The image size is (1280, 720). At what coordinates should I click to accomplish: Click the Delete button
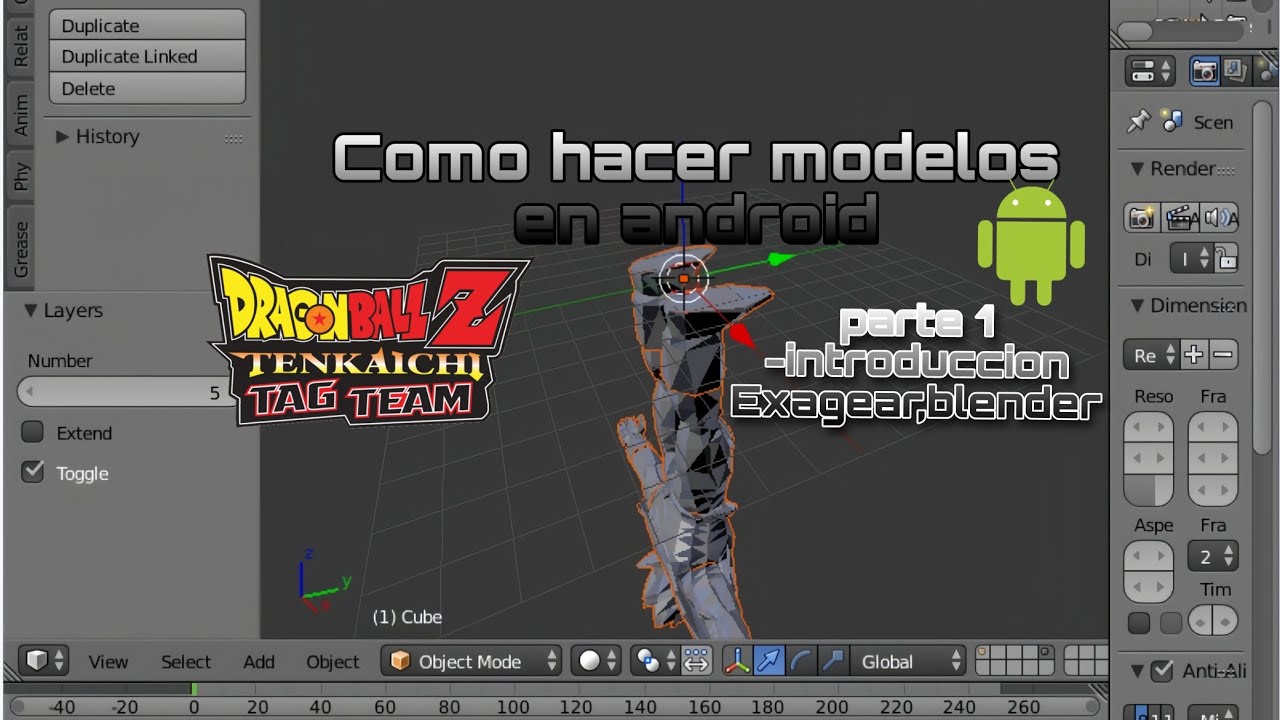pos(146,88)
